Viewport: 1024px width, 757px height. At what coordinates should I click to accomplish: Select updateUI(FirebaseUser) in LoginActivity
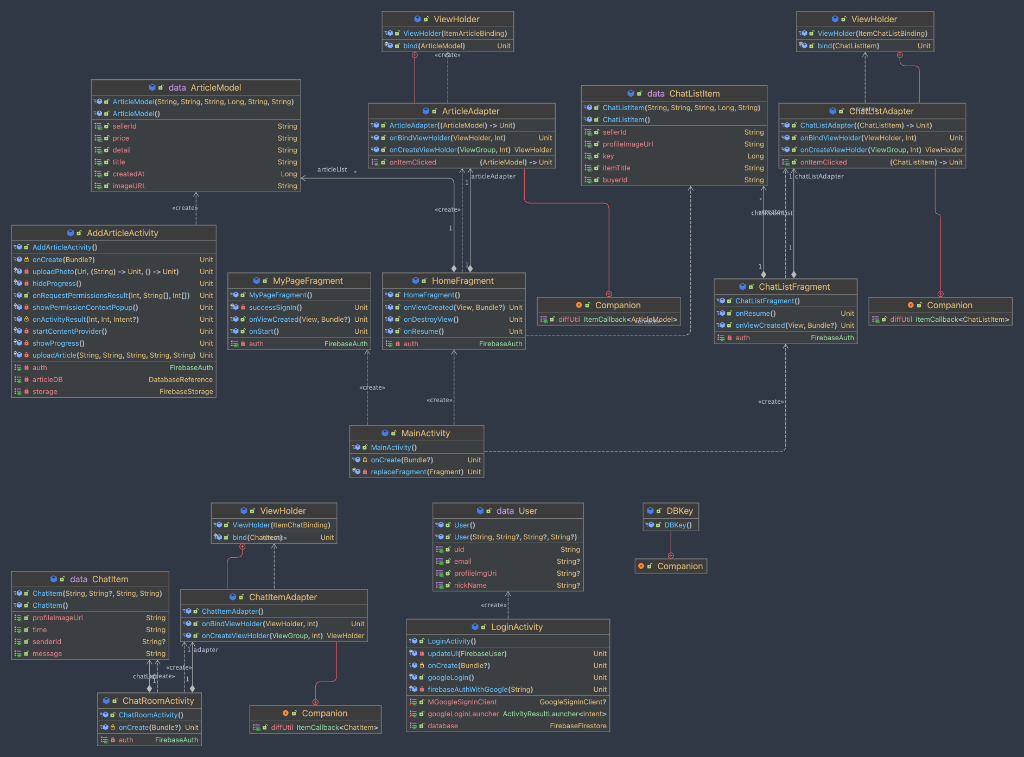point(507,654)
